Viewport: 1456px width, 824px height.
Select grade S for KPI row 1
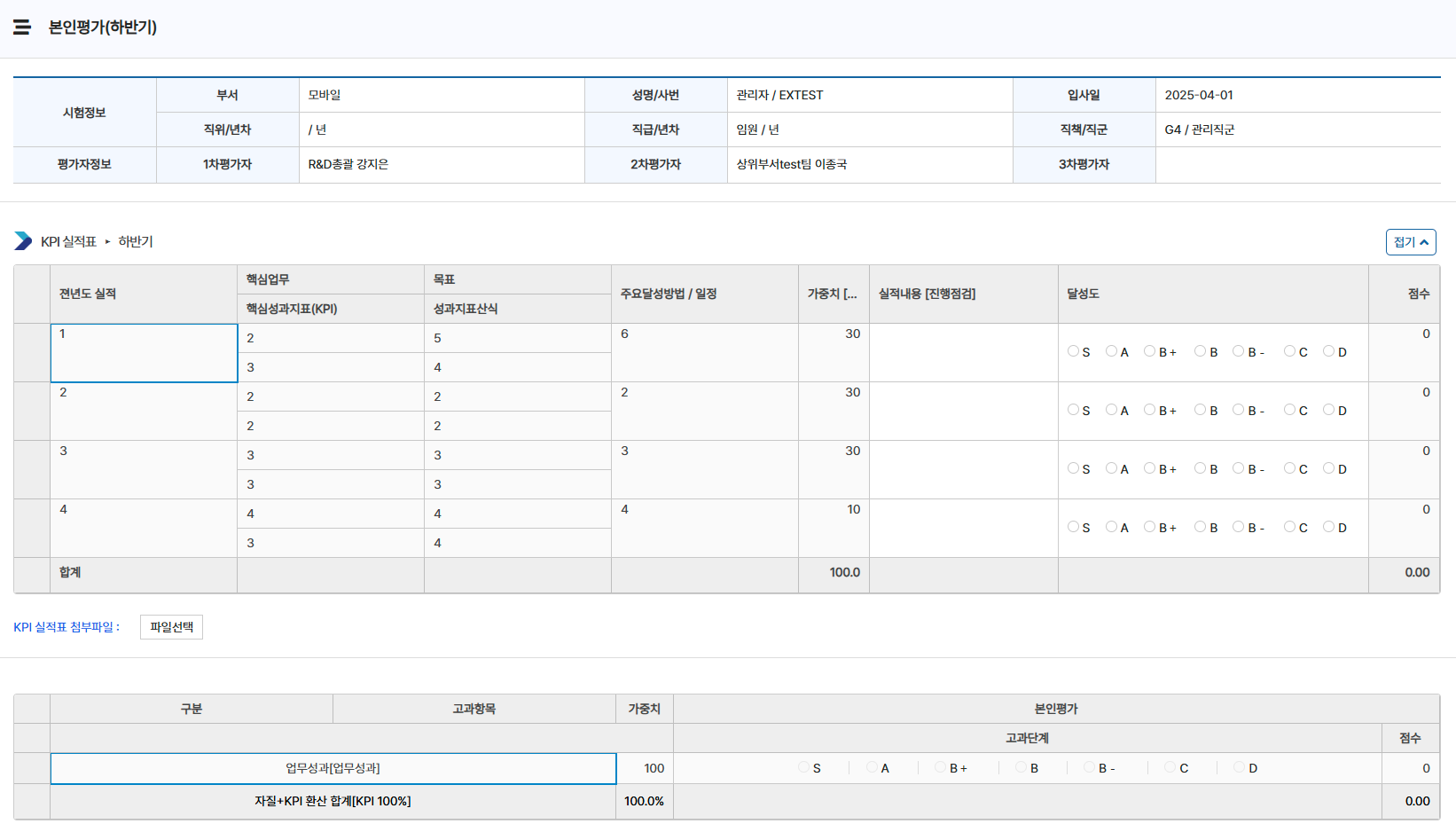tap(1073, 351)
